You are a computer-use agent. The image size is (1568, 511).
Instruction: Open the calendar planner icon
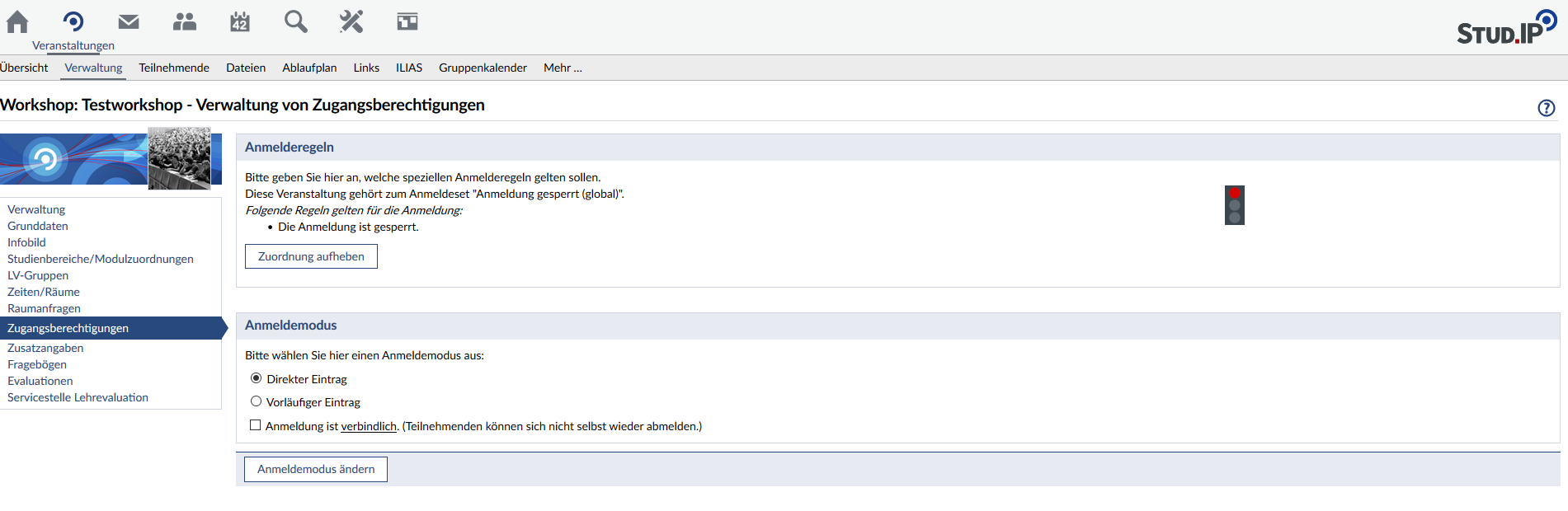point(240,22)
